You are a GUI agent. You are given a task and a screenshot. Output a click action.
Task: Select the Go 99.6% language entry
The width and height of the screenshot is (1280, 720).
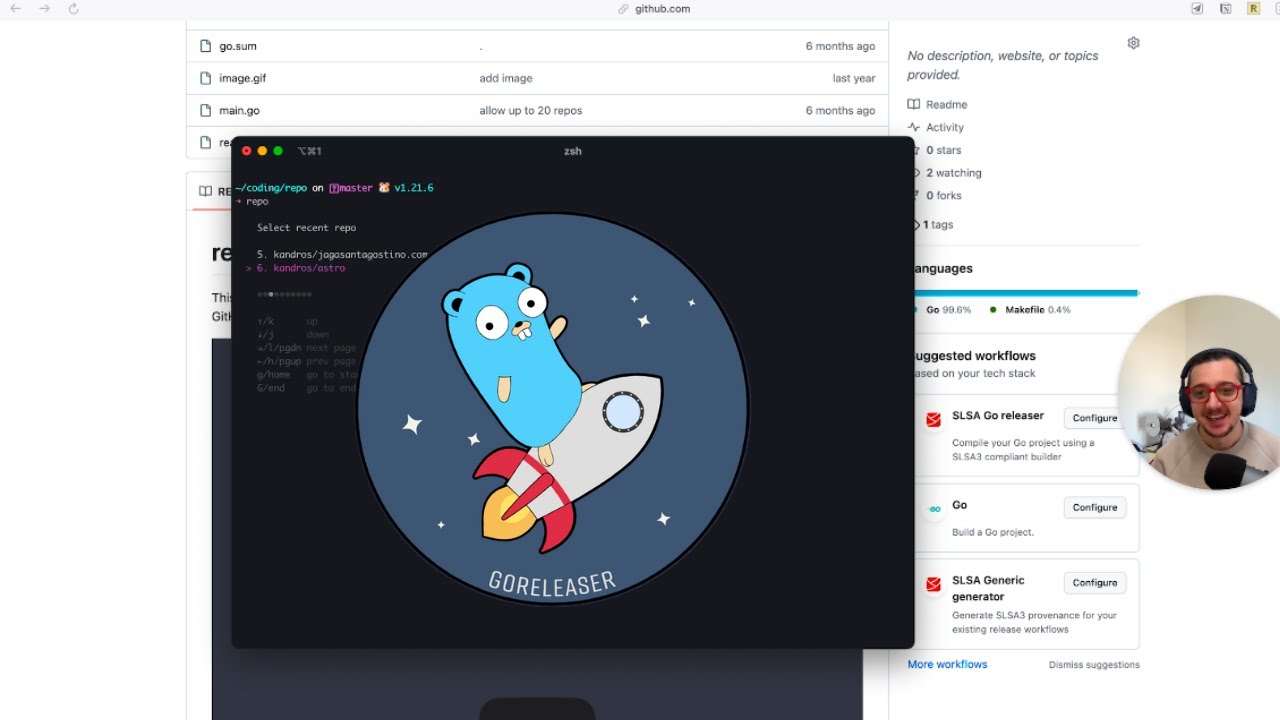(x=948, y=310)
